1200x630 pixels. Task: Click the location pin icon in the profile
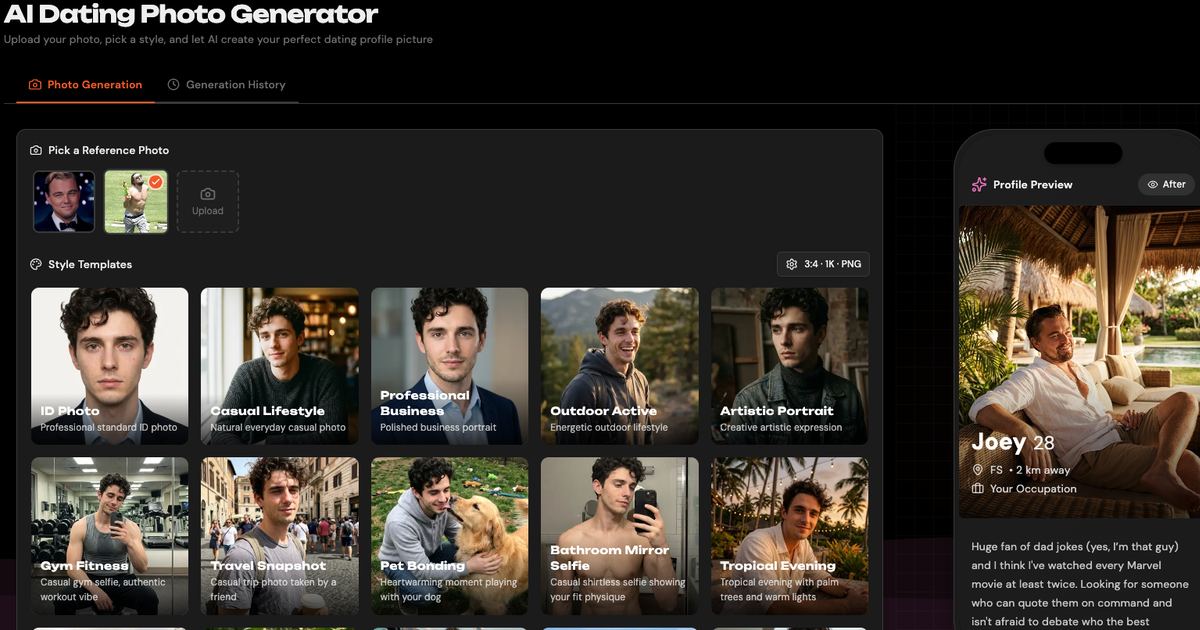click(x=978, y=470)
